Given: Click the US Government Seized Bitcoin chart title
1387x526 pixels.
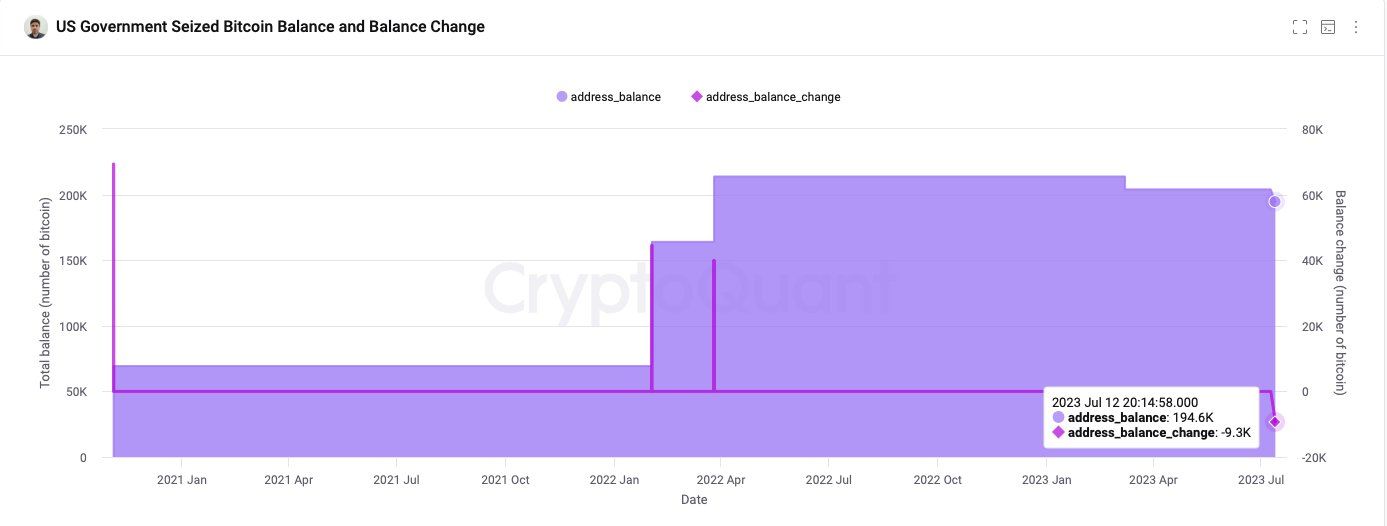Looking at the screenshot, I should [270, 27].
